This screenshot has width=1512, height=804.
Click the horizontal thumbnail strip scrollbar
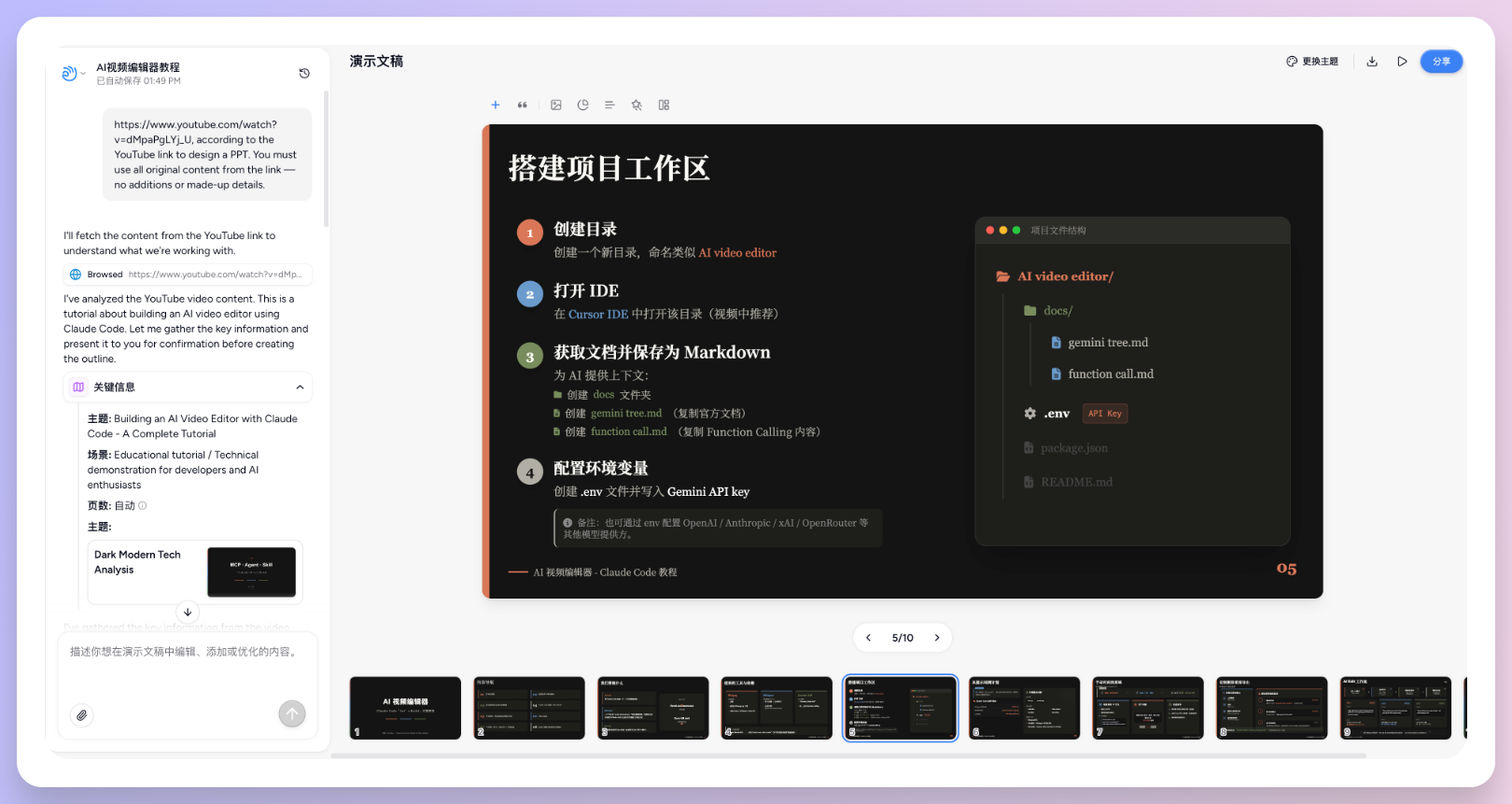click(849, 755)
